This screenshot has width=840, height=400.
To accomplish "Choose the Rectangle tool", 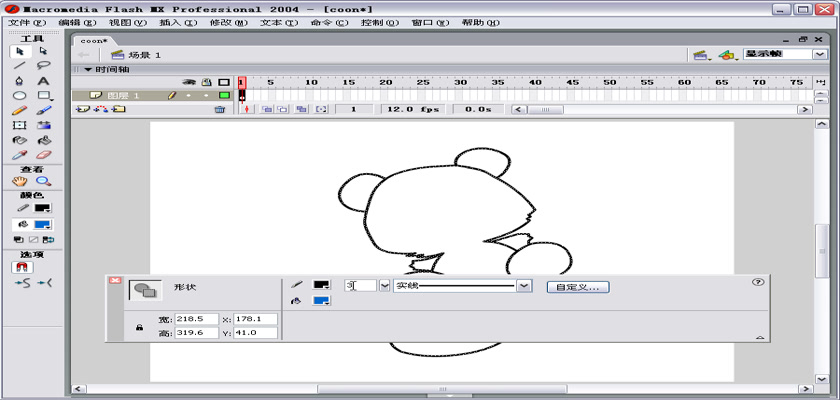I will (x=43, y=96).
